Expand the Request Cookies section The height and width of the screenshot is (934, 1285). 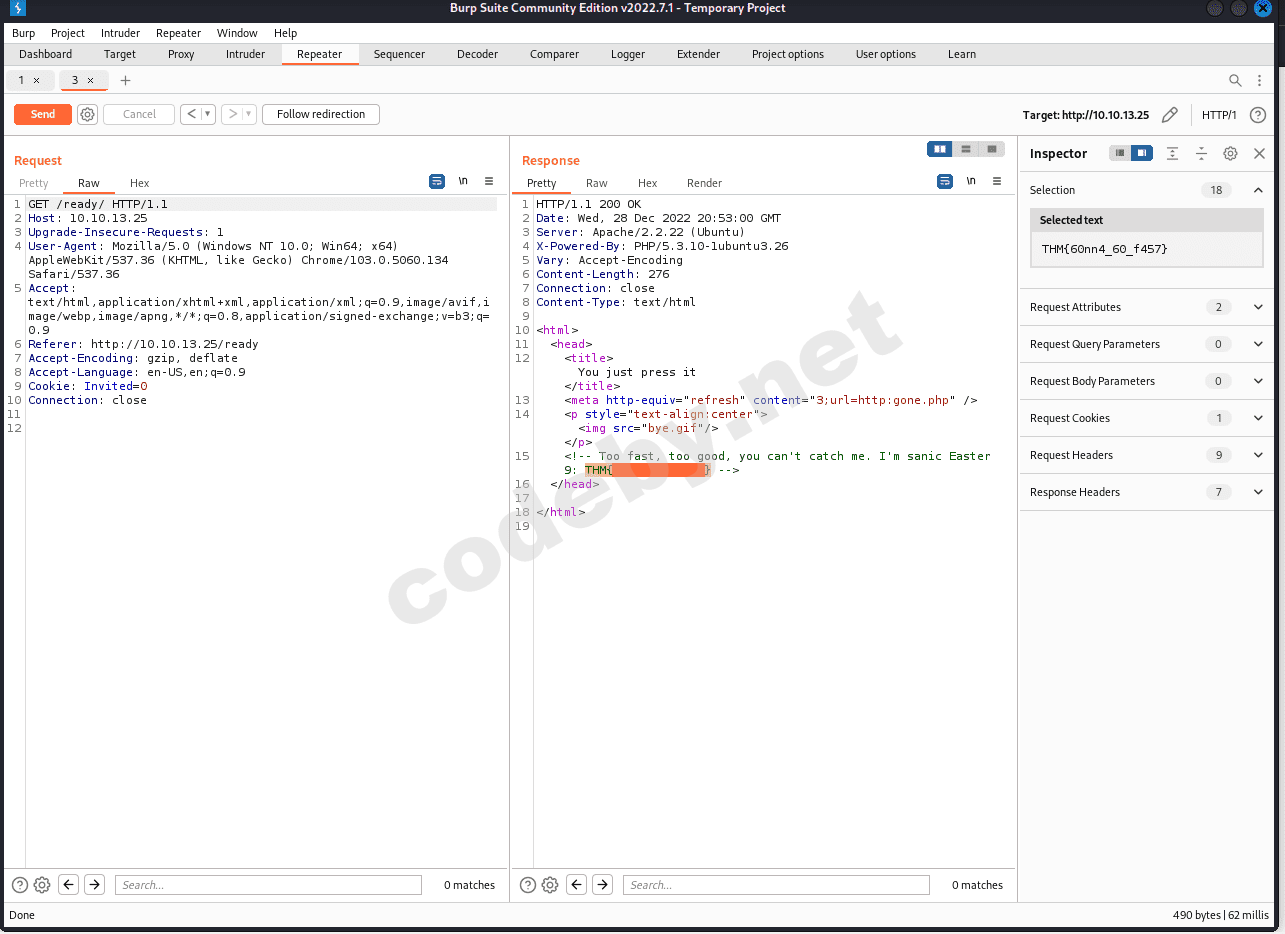(x=1258, y=418)
